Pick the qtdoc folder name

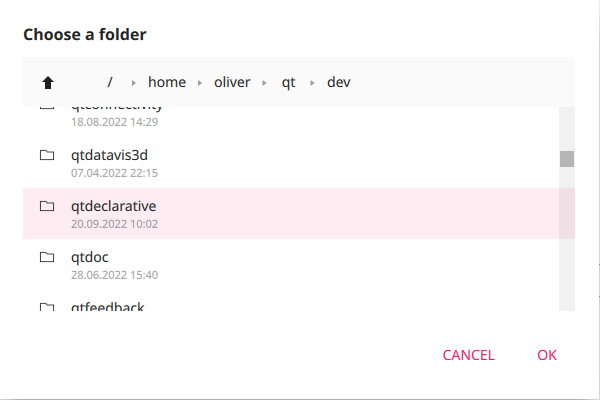[x=90, y=257]
